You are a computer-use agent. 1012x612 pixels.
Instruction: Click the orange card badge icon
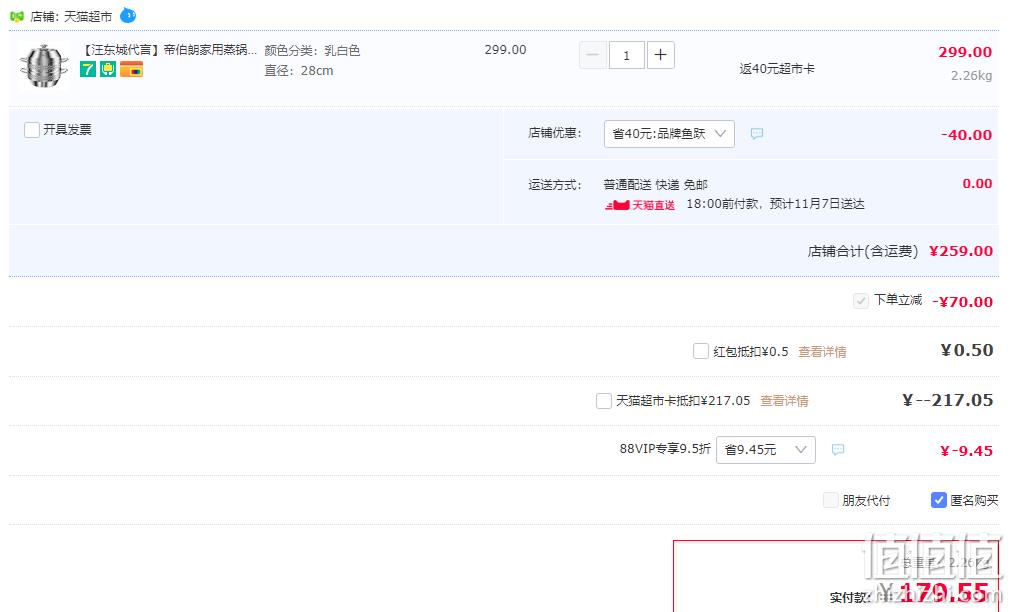132,69
